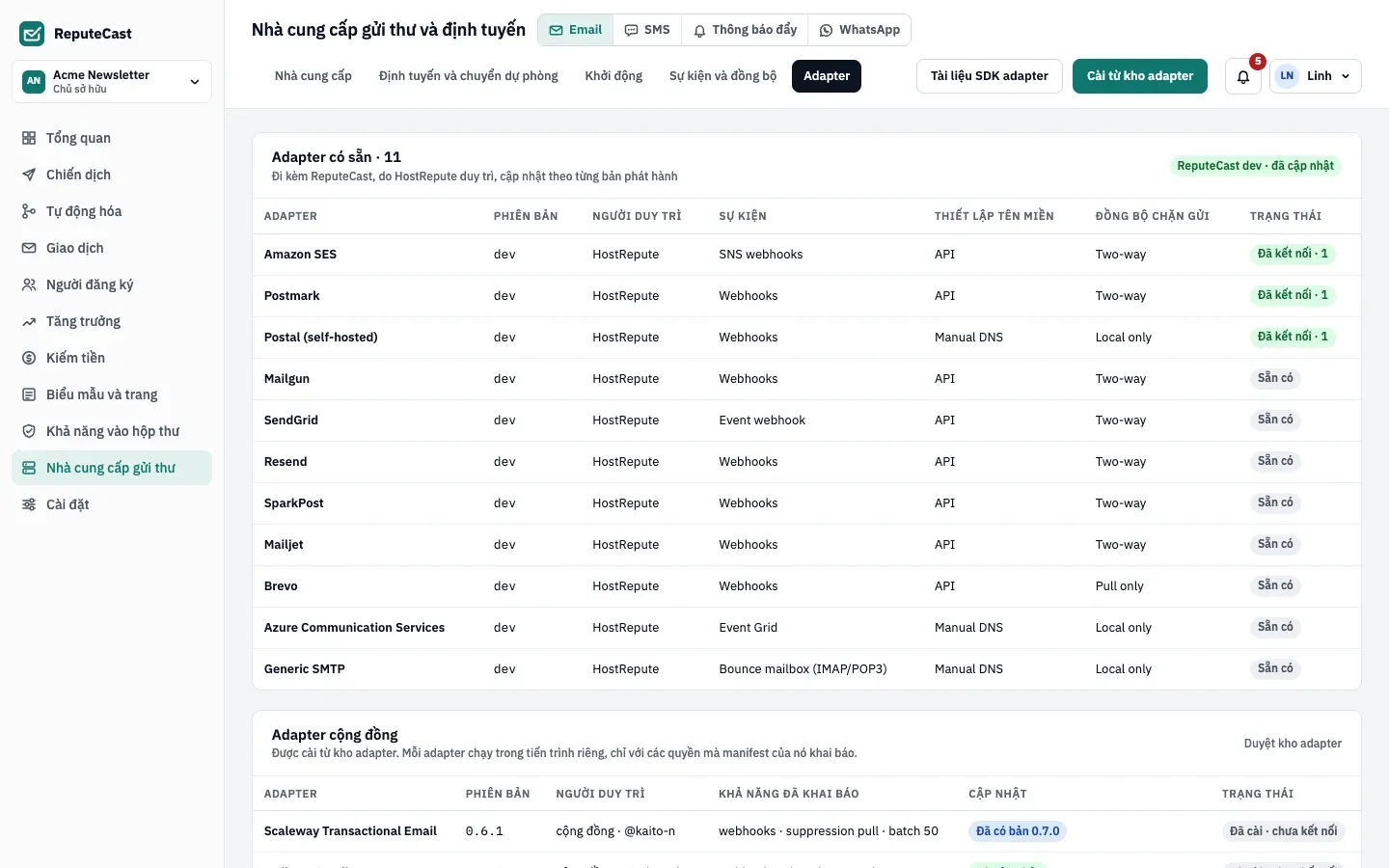This screenshot has height=868, width=1389.
Task: Click Cài từ kho adapter button
Action: [1140, 76]
